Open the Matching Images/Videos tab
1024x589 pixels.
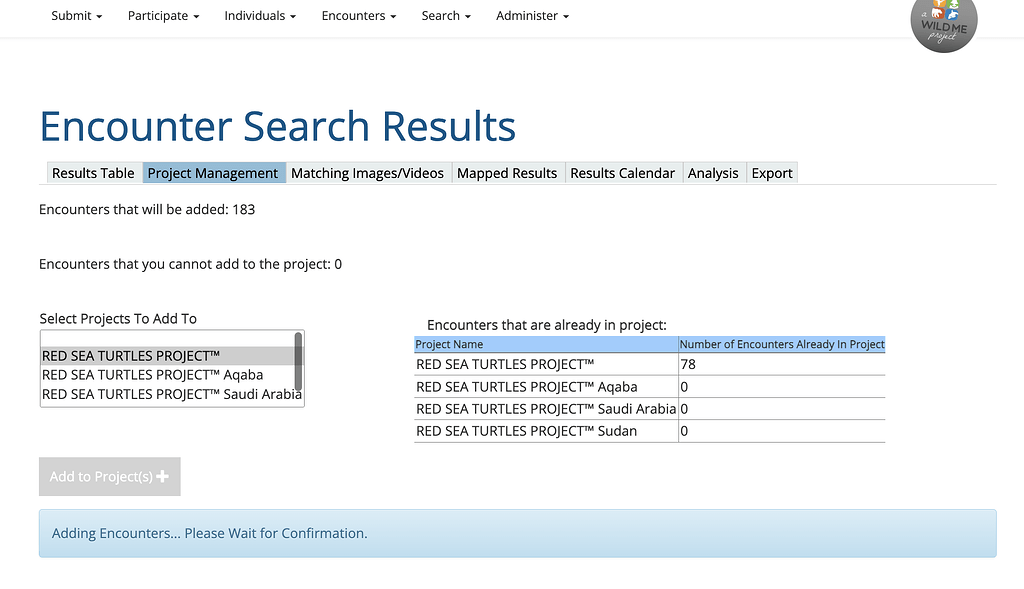click(x=367, y=172)
